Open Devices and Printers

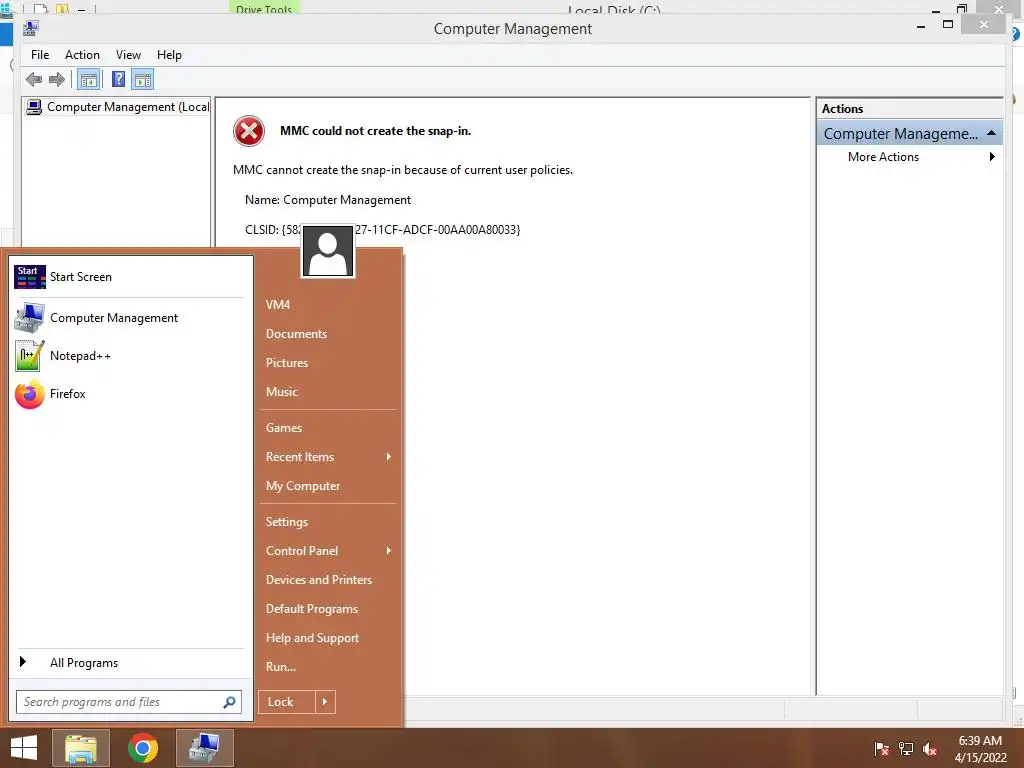[x=319, y=580]
